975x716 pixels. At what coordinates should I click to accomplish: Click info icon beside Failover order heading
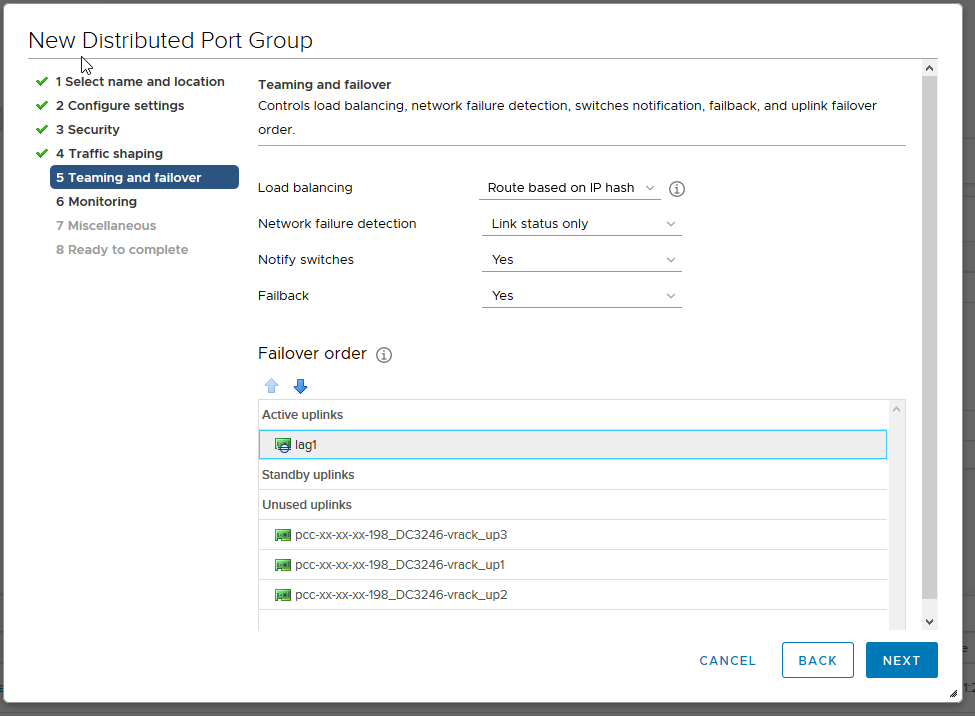(x=384, y=355)
